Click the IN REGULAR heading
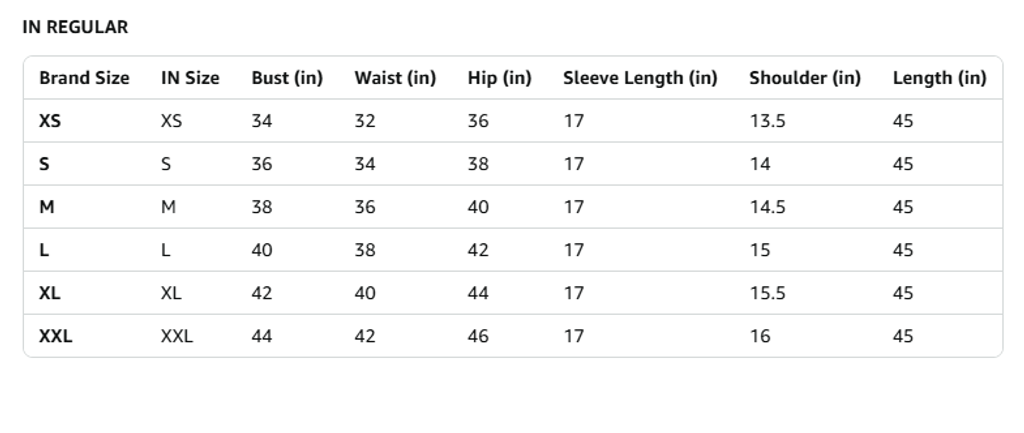This screenshot has height=433, width=1024. pos(75,27)
